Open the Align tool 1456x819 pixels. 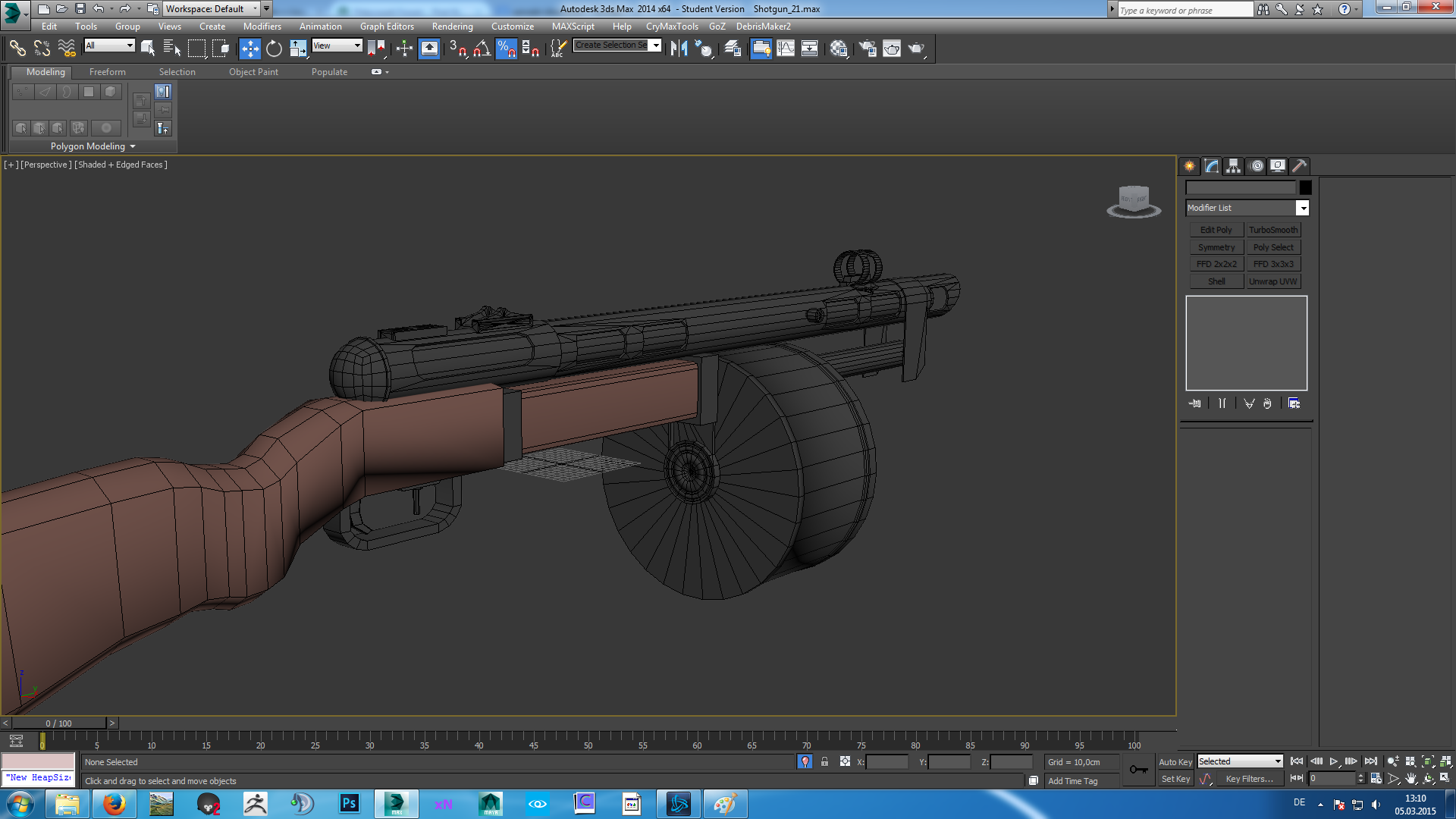(x=704, y=49)
